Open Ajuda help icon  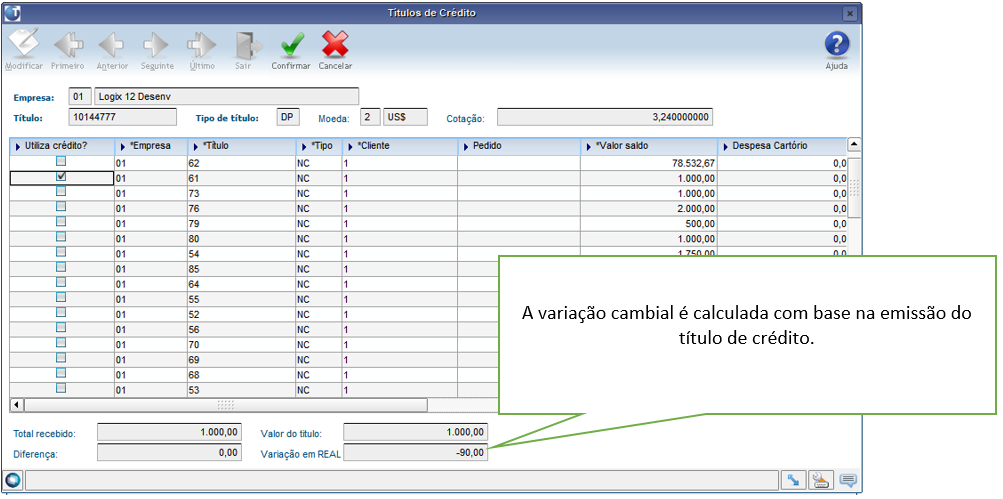(837, 45)
